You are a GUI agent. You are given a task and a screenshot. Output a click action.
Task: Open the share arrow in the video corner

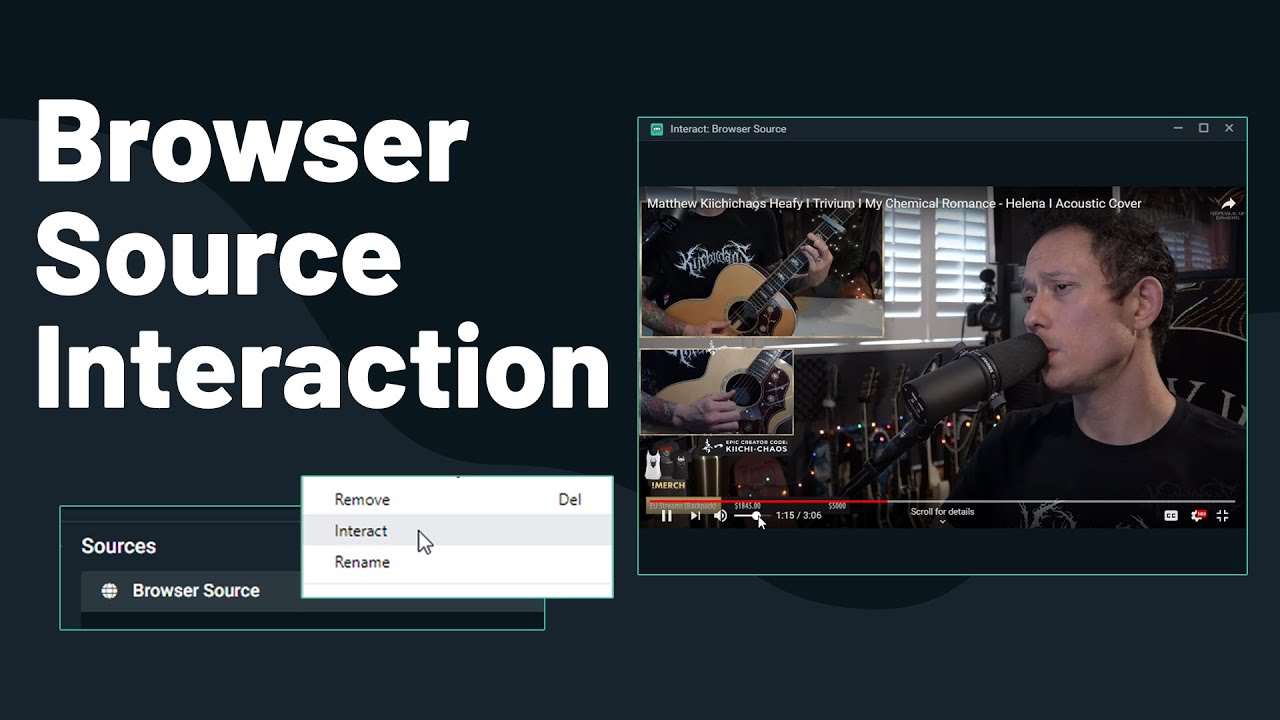[x=1228, y=203]
